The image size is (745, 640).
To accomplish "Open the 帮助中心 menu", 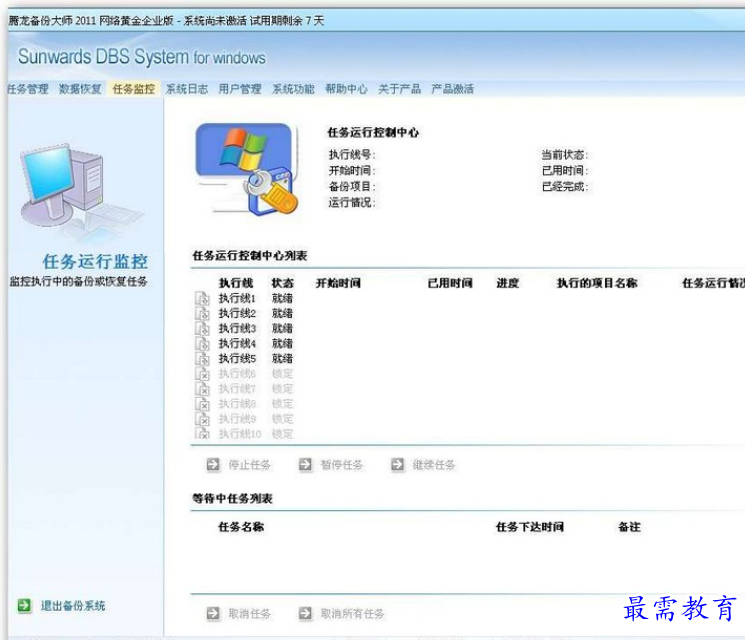I will [346, 89].
